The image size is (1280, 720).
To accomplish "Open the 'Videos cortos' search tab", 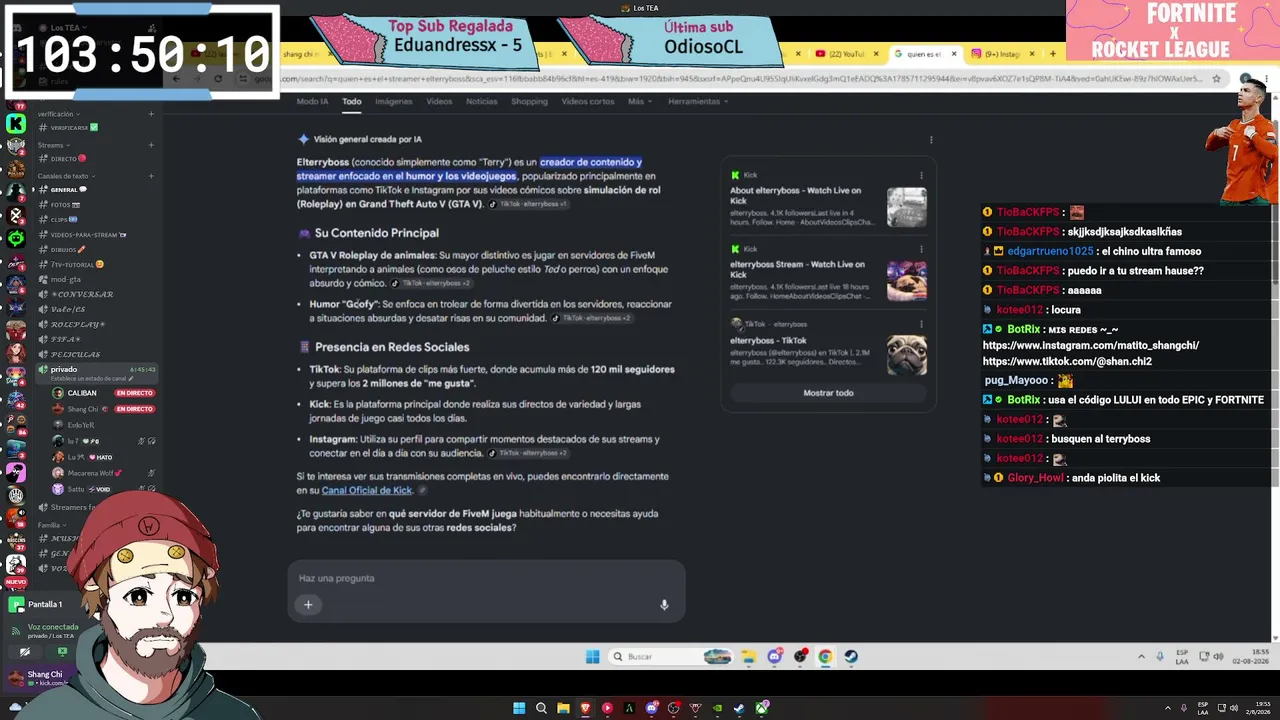I will click(x=588, y=101).
